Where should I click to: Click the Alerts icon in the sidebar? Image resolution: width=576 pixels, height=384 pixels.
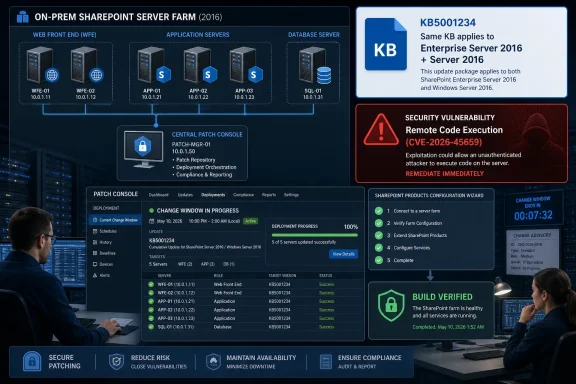pos(95,275)
